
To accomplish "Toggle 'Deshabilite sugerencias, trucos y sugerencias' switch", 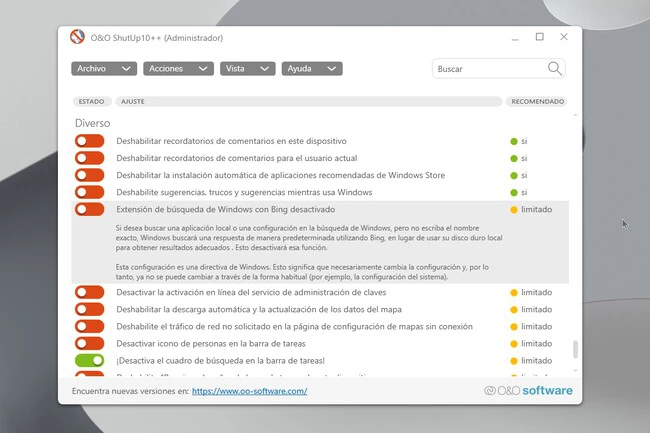I will coord(90,192).
